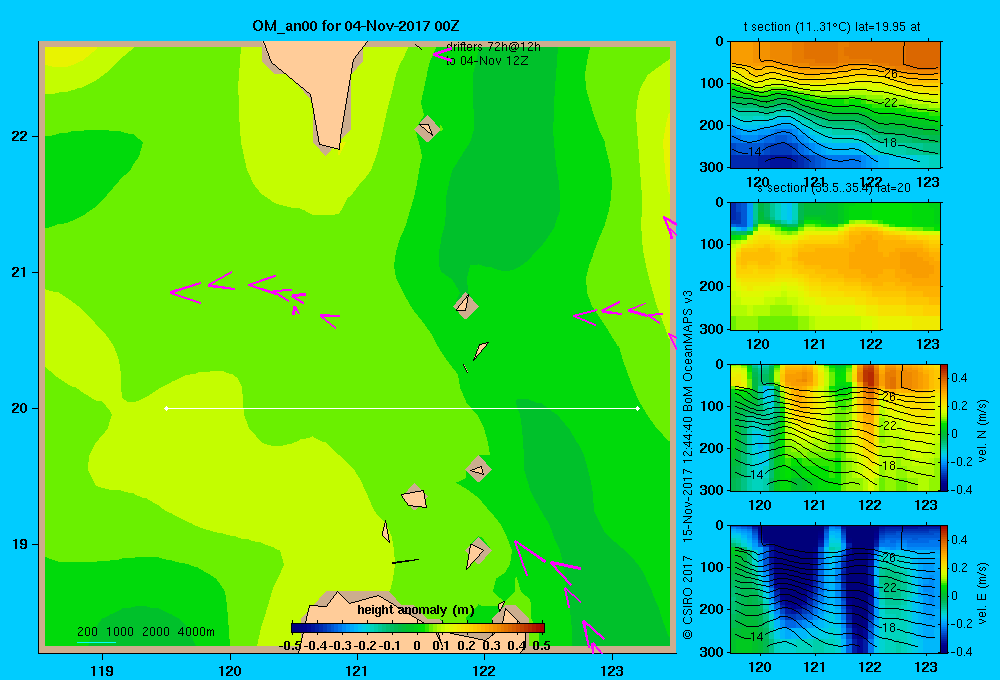
Task: Click the white section line at latitude 20
Action: (402, 408)
